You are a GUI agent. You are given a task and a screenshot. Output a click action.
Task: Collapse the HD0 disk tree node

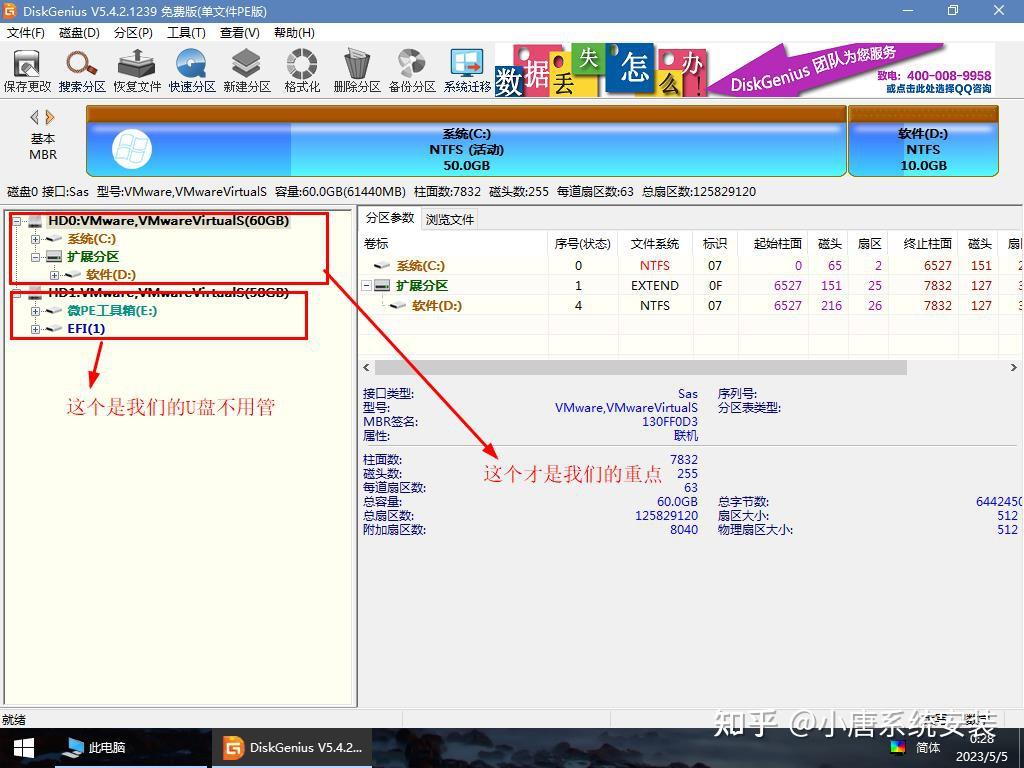pos(18,221)
